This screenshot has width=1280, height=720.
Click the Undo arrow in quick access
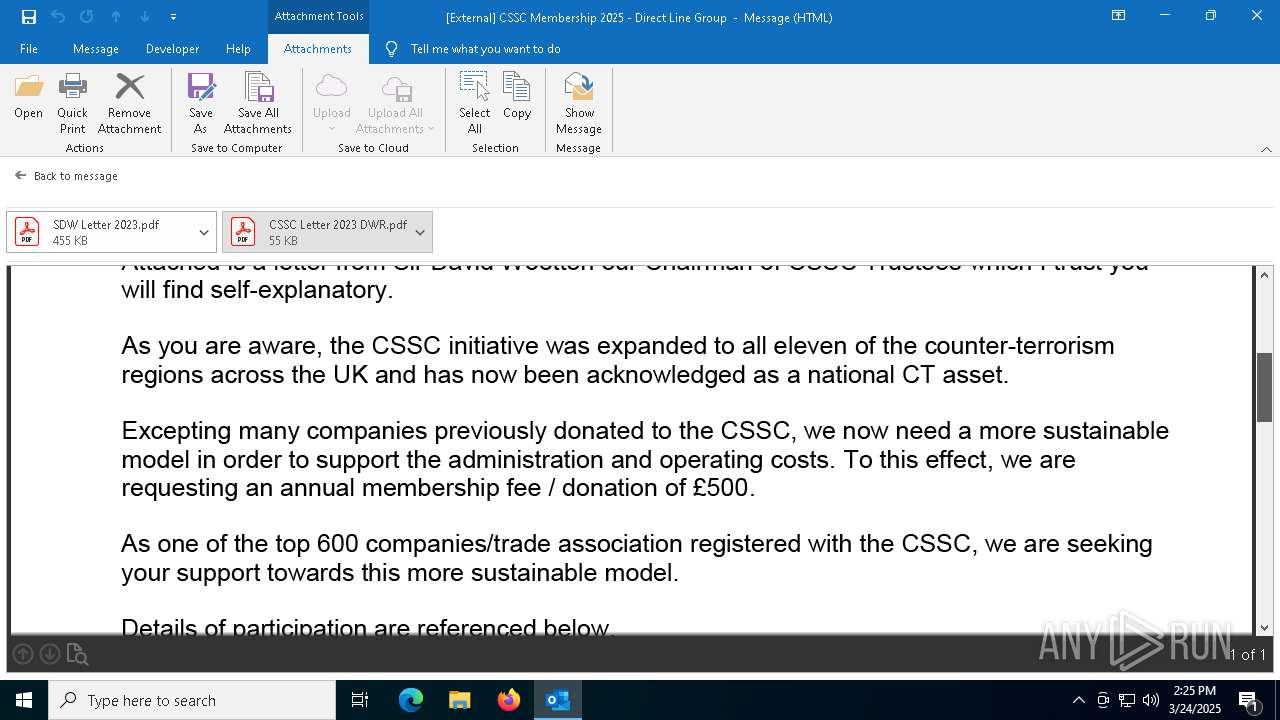[x=58, y=16]
